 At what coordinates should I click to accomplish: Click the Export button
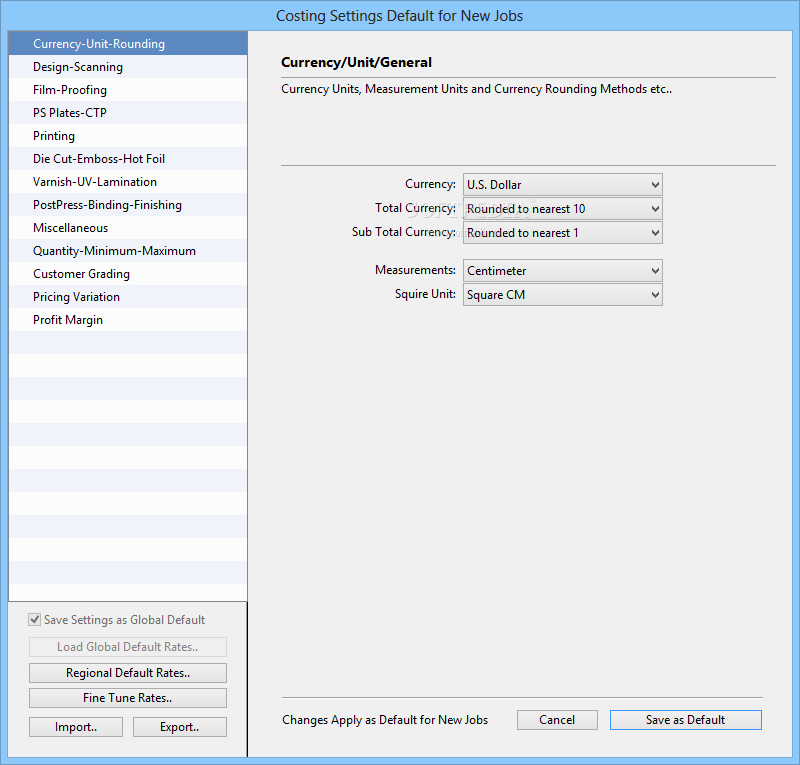[180, 727]
